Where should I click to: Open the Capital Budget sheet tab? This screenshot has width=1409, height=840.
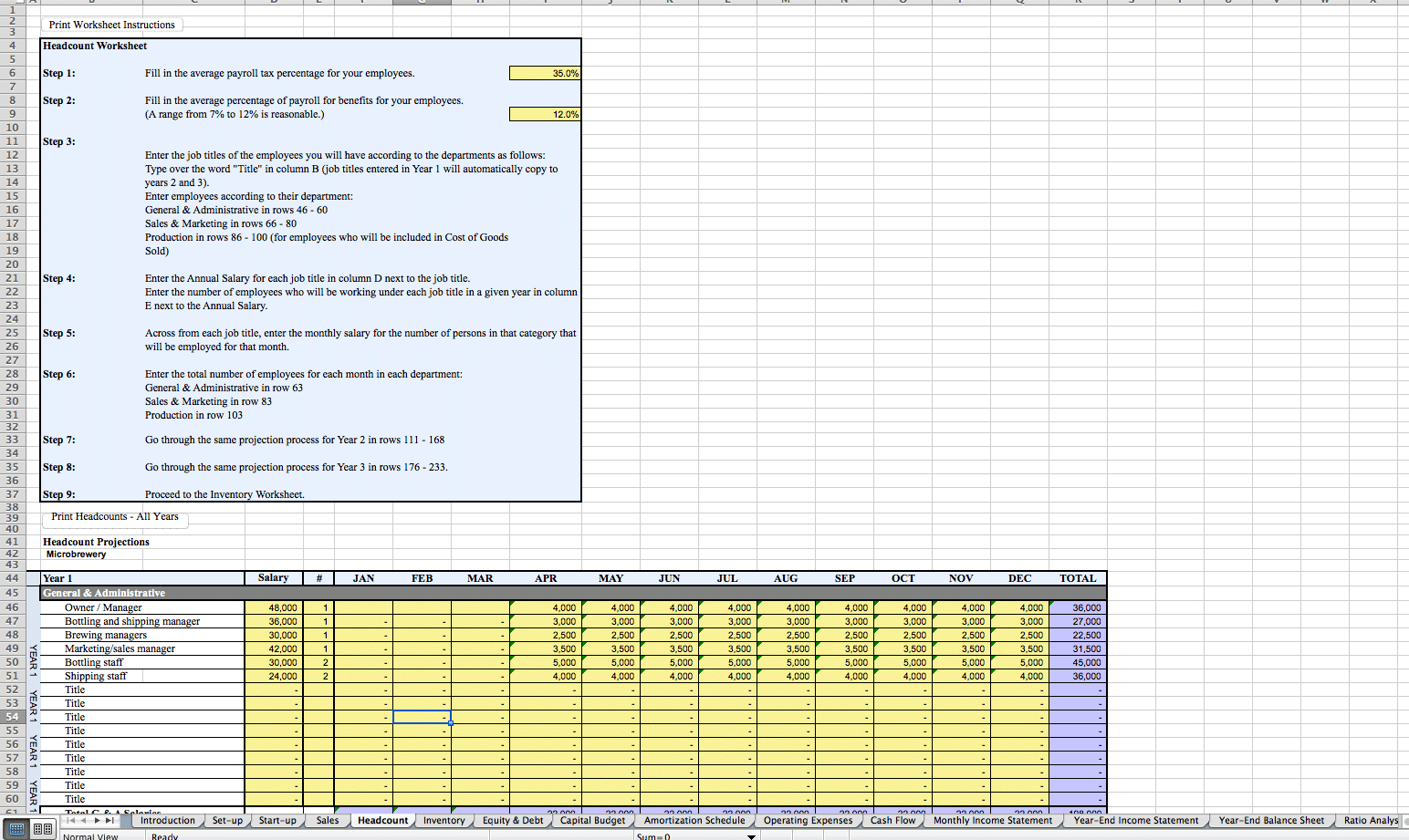point(593,821)
